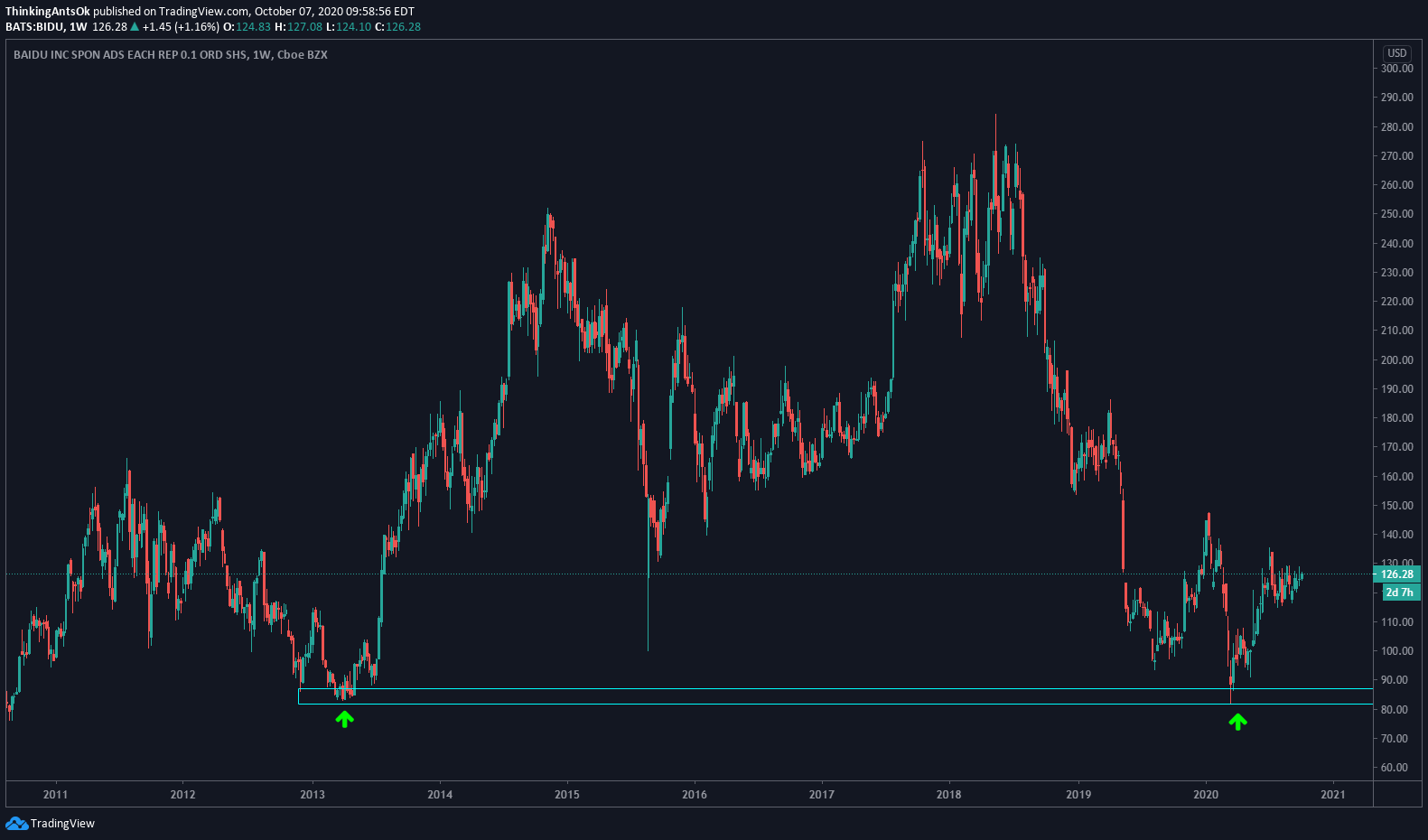The image size is (1428, 840).
Task: Select the BATS:BIDU, 1W symbol text
Action: [x=46, y=27]
